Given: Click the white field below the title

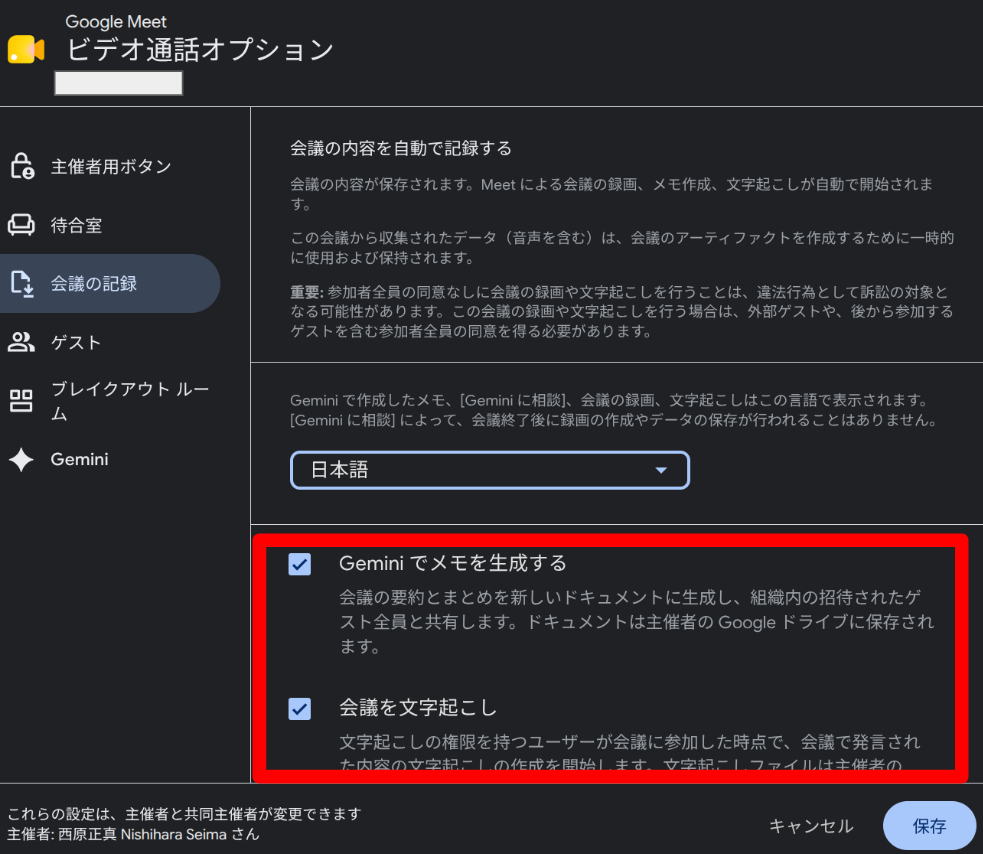Looking at the screenshot, I should point(118,83).
